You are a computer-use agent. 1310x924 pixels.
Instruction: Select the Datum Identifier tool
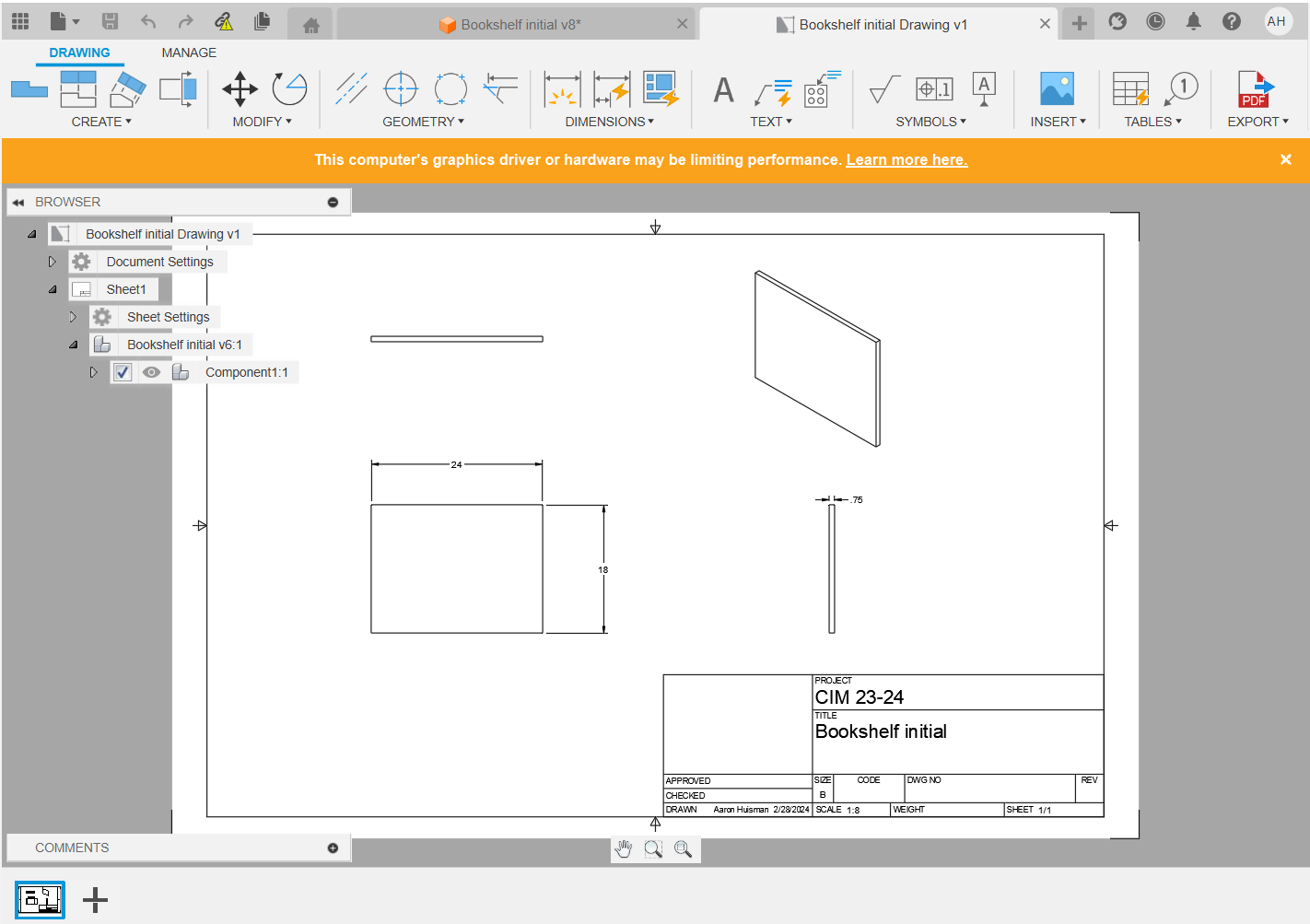tap(984, 89)
